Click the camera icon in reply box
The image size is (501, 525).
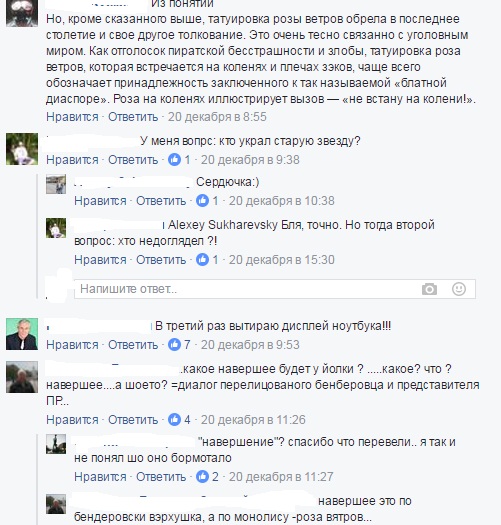(x=429, y=289)
